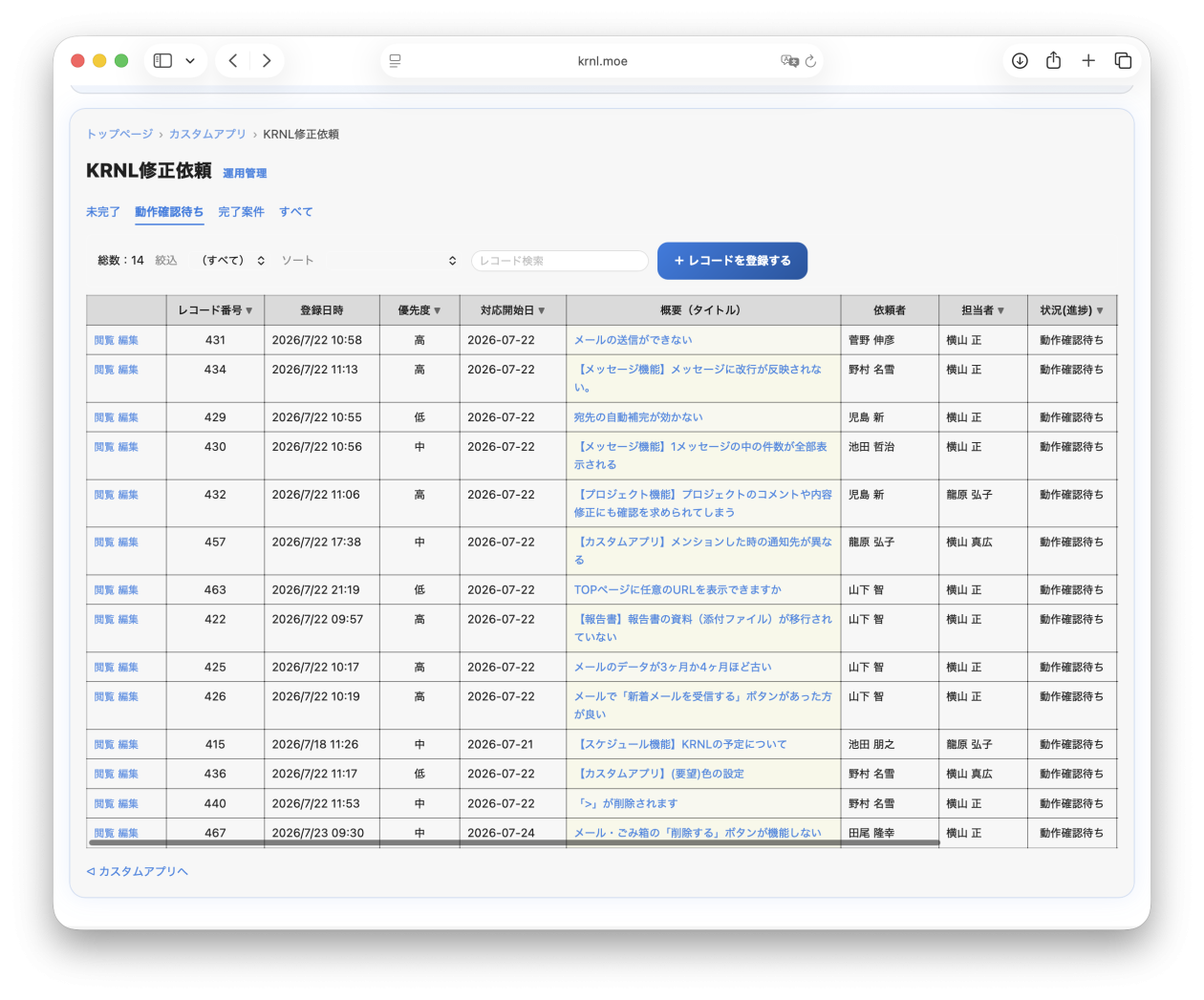
Task: Open the 絞込 (すべて) filter dropdown
Action: click(232, 261)
